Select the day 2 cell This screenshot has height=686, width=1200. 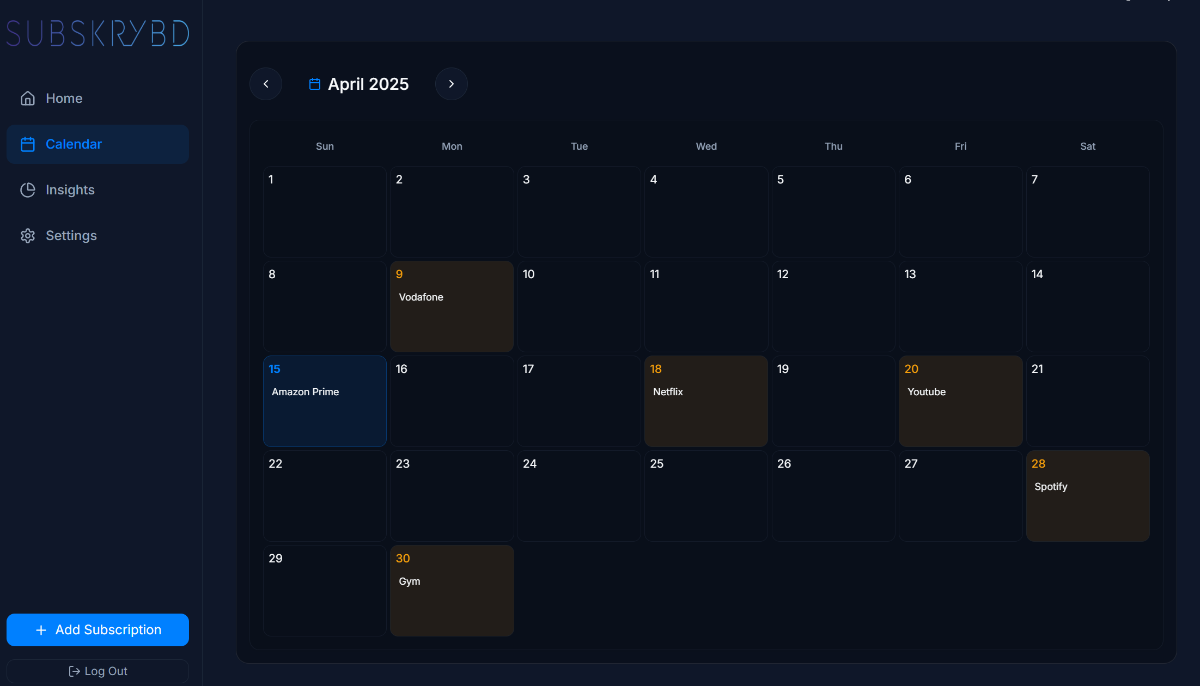[452, 212]
